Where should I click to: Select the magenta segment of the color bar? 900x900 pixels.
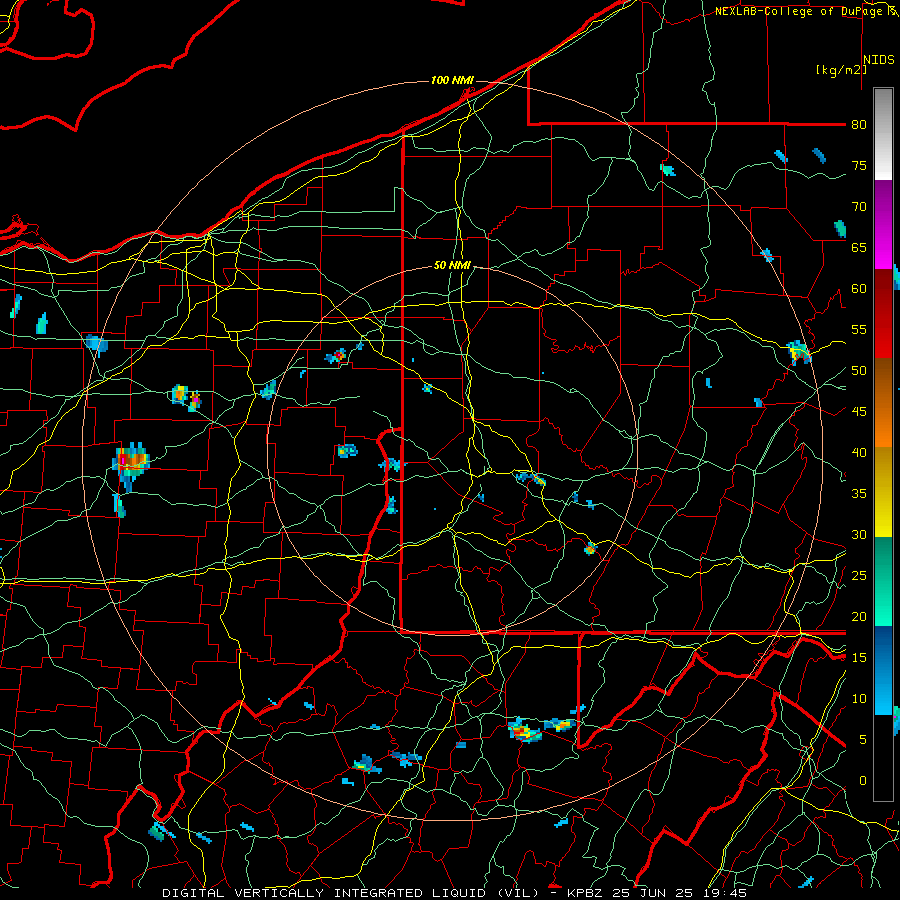(883, 246)
